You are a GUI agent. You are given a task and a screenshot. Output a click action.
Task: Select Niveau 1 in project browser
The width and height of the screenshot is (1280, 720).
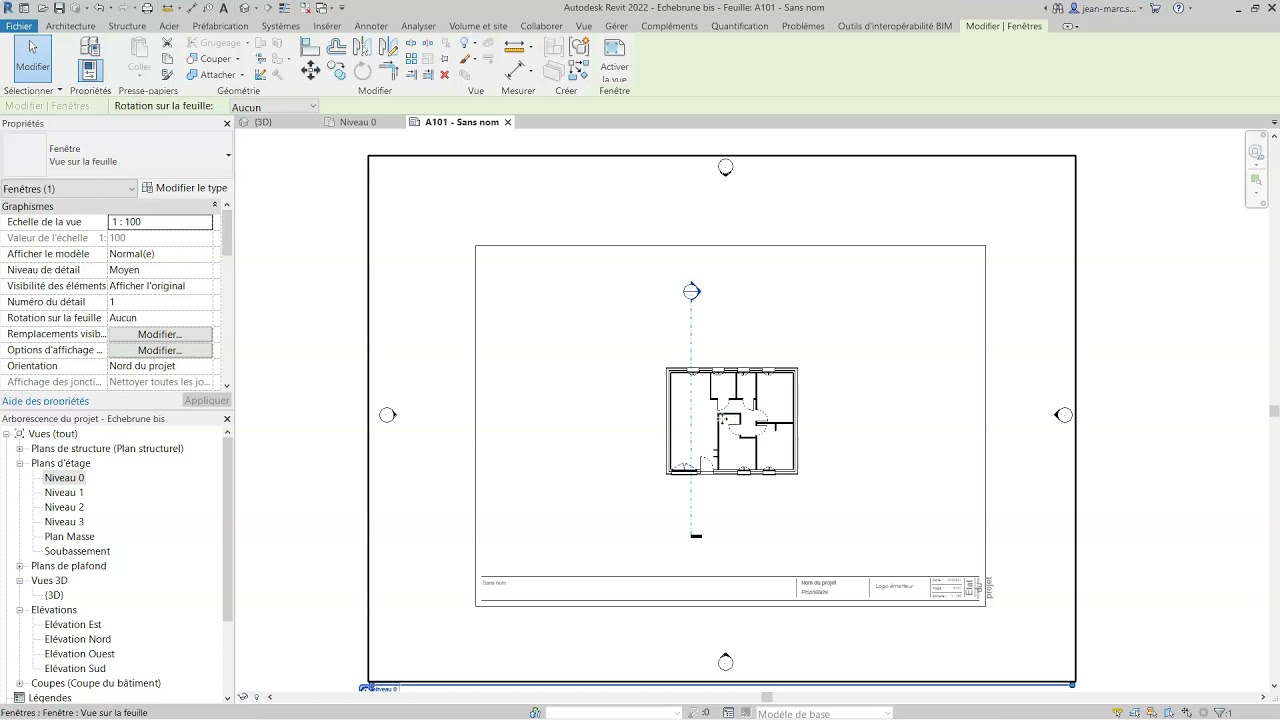click(x=64, y=493)
